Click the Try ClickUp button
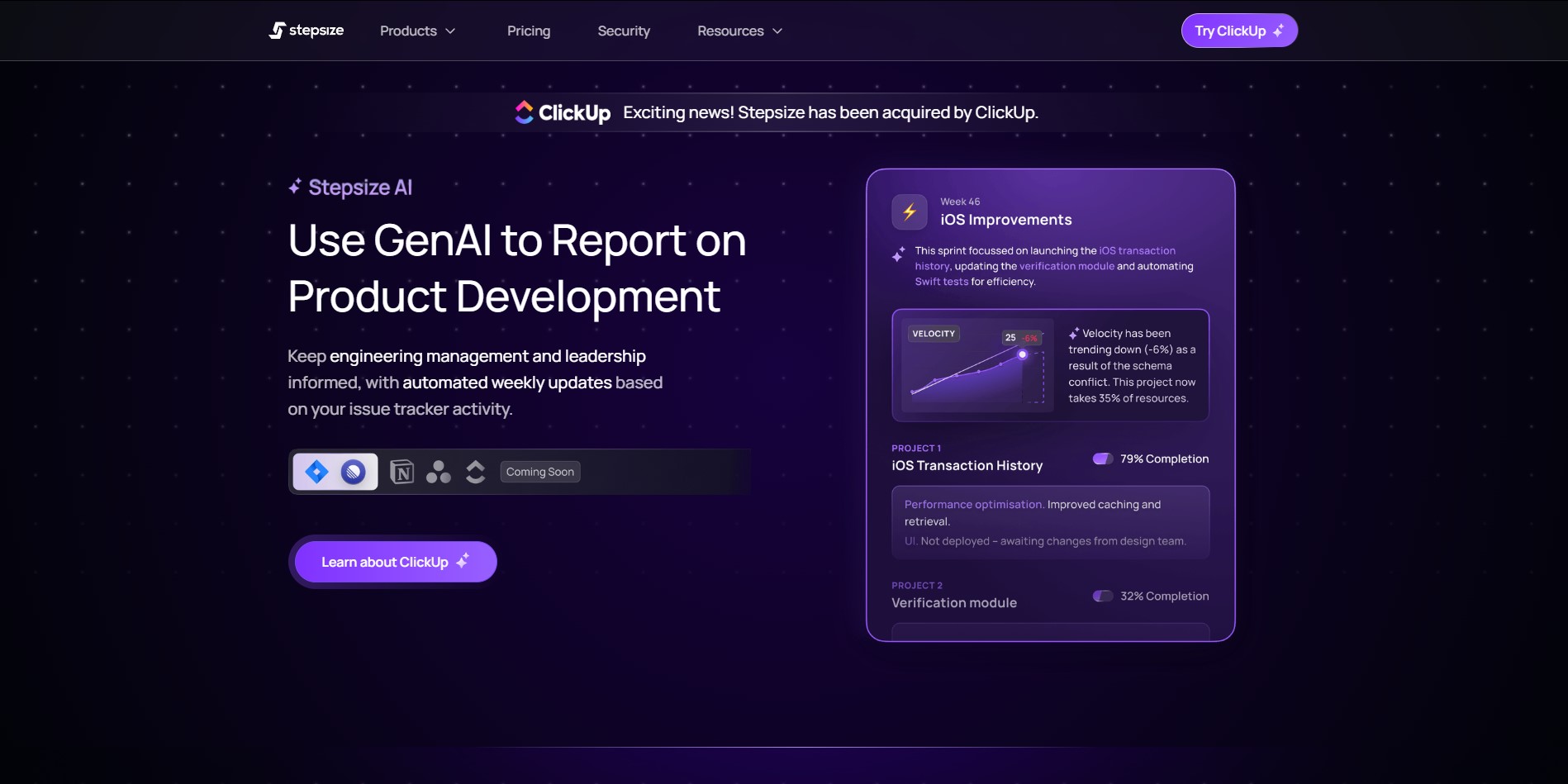 point(1239,31)
